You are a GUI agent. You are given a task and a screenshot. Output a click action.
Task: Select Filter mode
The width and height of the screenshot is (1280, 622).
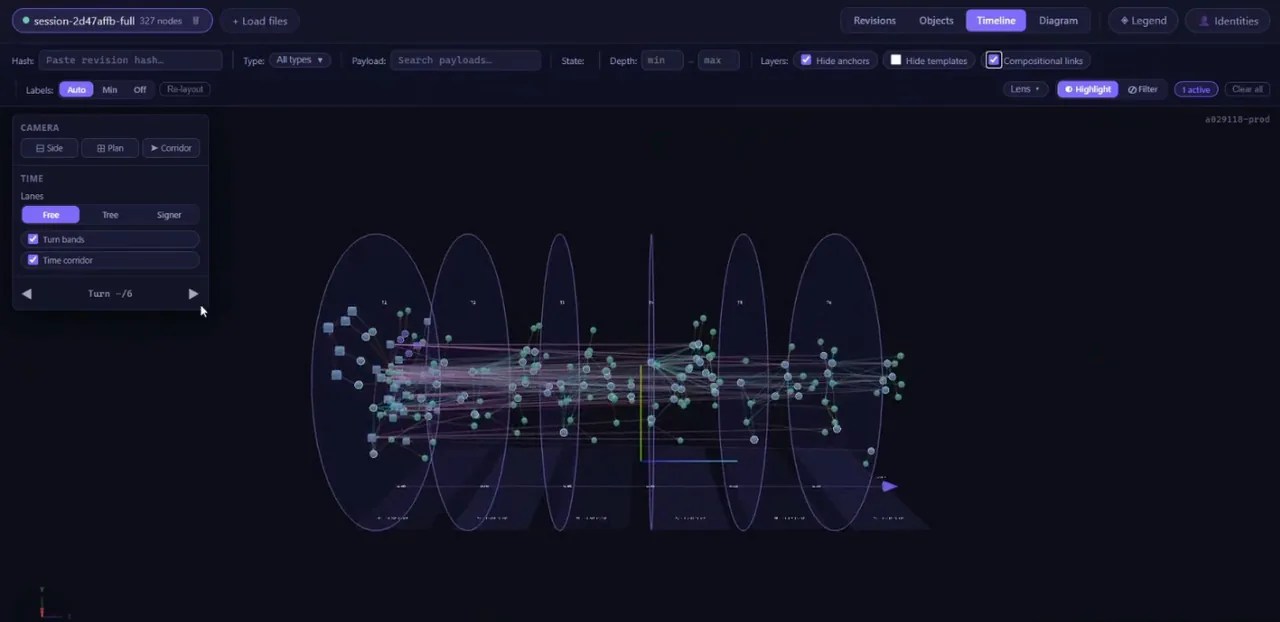tap(1143, 89)
